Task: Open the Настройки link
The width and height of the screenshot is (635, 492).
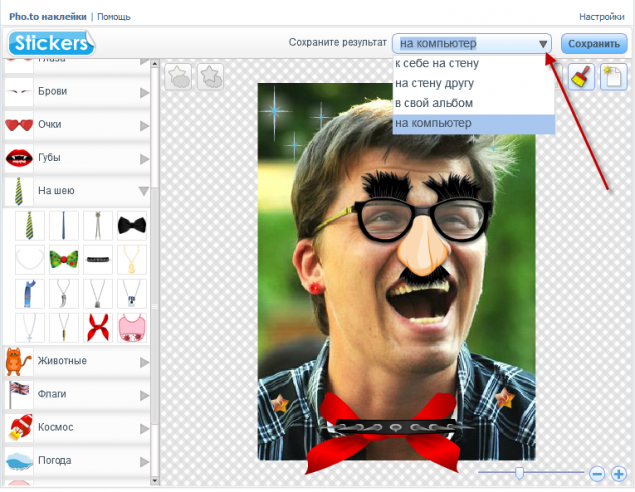Action: click(x=601, y=17)
